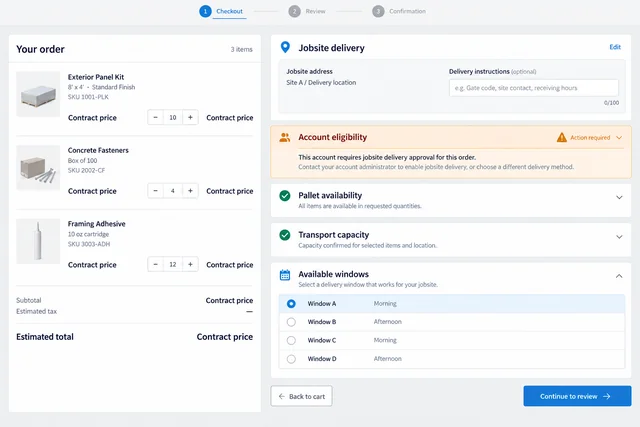Edit the Jobsite delivery details
640x427 pixels.
pyautogui.click(x=615, y=47)
